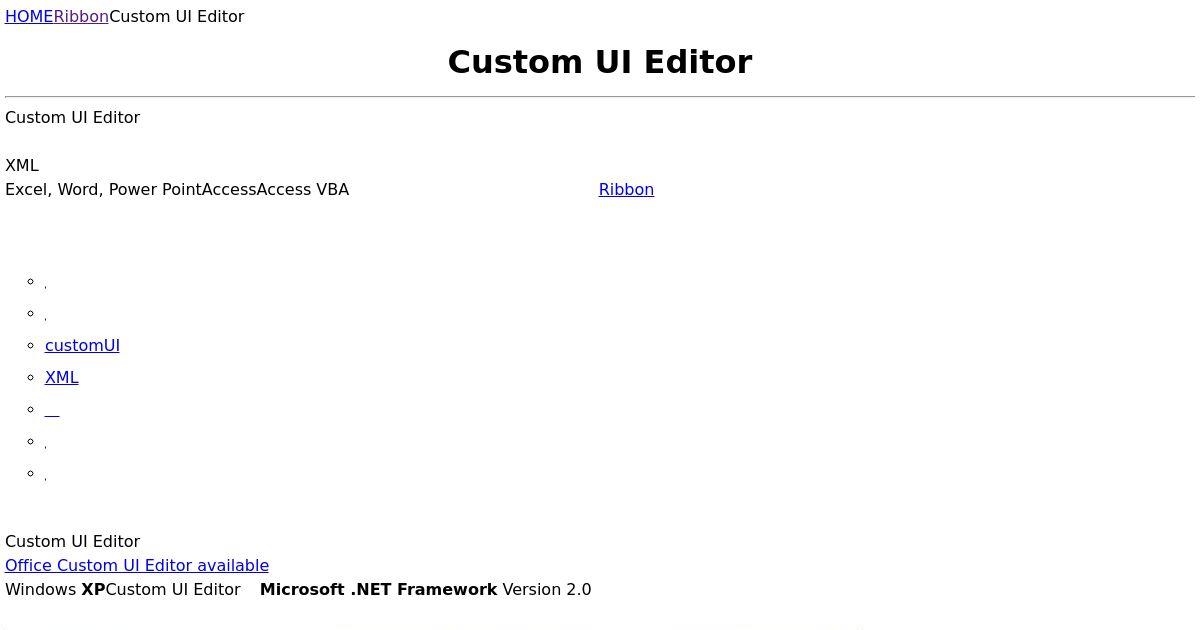Click the hollow bullet beside customUI
Viewport: 1200px width, 630px height.
tap(31, 345)
